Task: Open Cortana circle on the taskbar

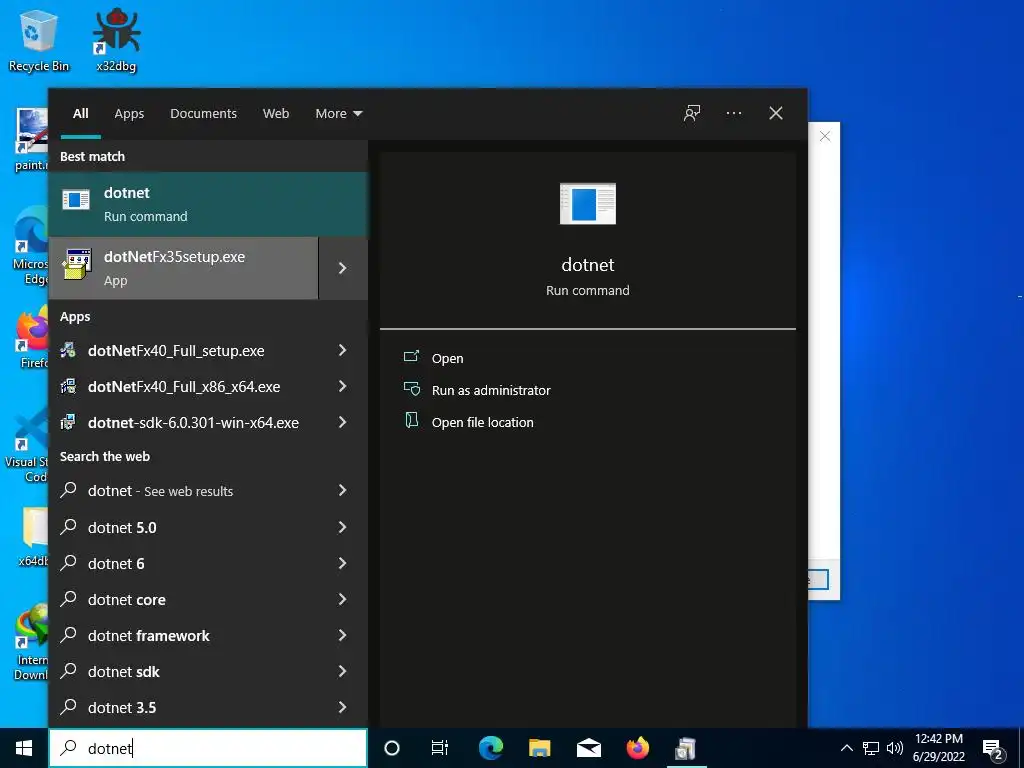Action: 392,748
